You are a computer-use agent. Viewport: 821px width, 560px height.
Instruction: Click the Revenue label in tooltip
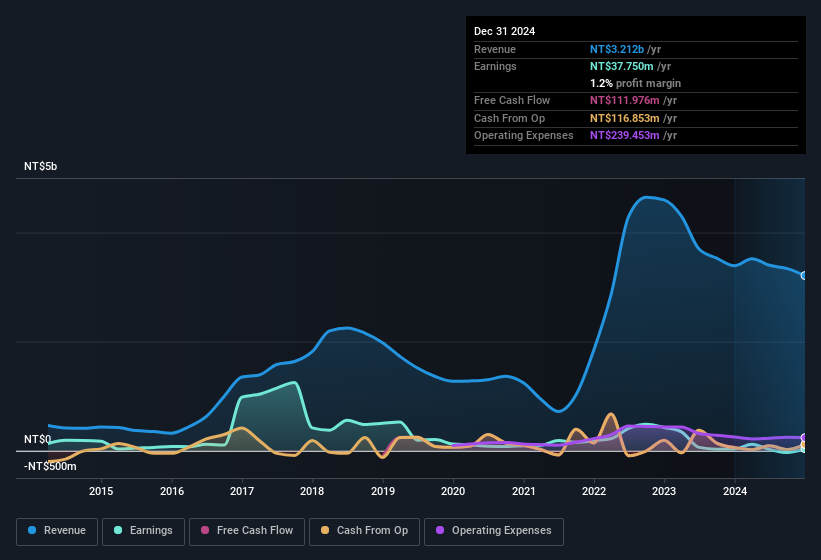click(495, 49)
